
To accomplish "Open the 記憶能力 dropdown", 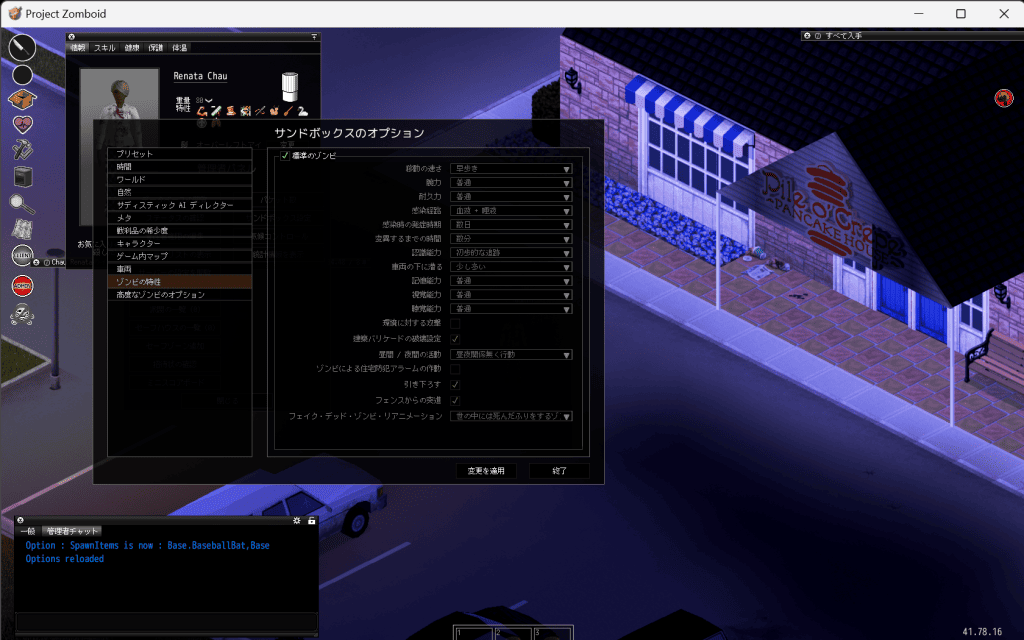I will pos(511,281).
